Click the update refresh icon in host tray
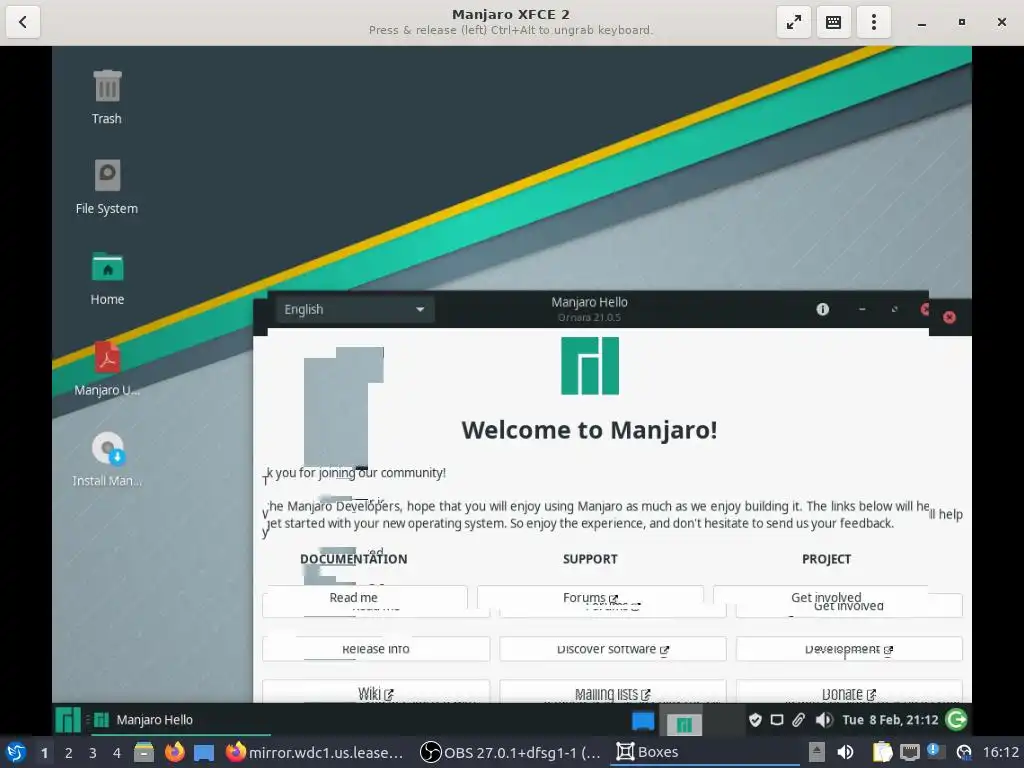 tap(964, 752)
